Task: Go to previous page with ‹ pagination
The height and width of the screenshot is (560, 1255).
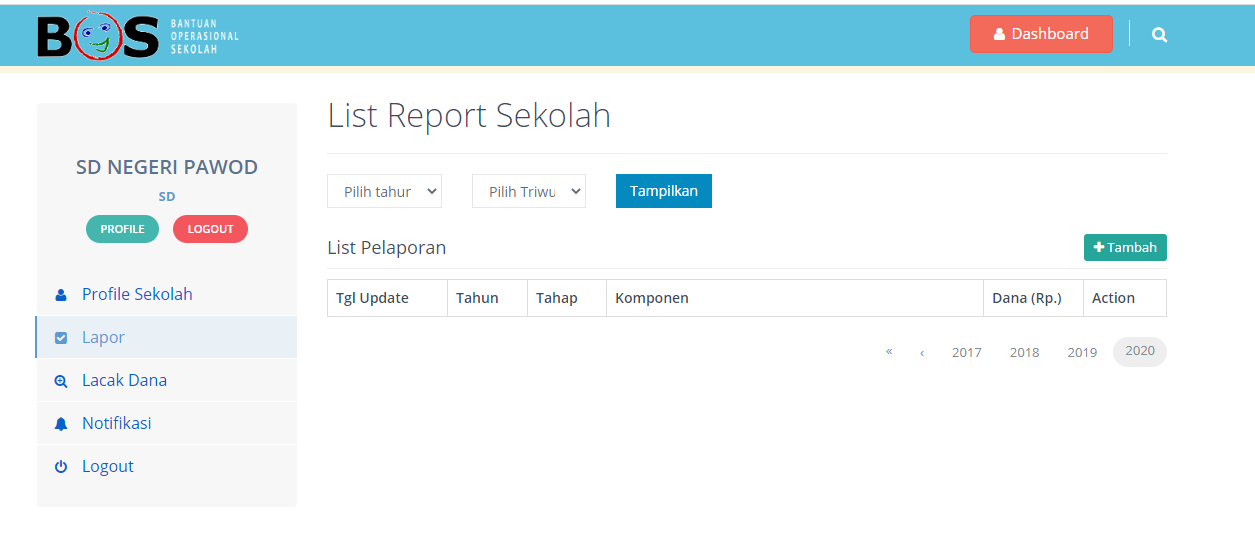Action: [922, 352]
